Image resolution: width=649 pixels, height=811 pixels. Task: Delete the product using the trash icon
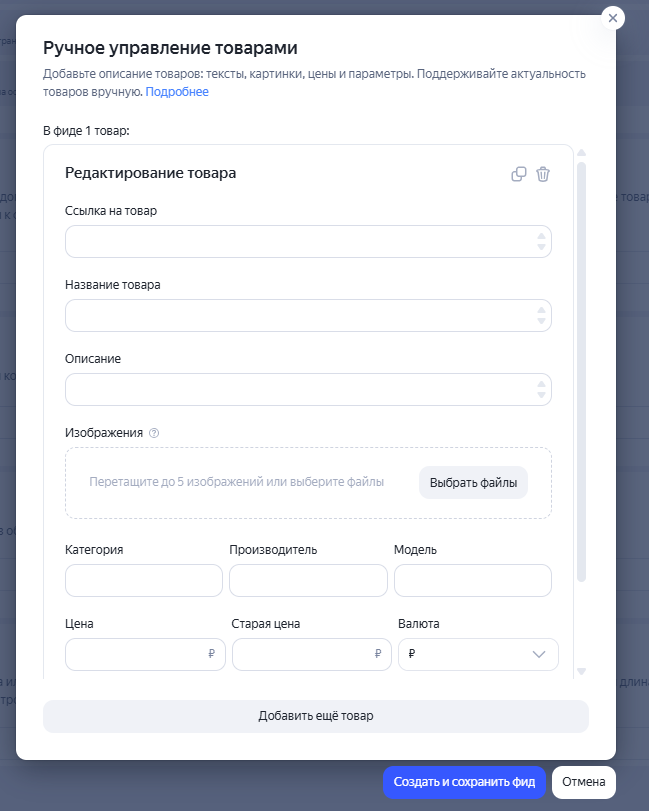[x=543, y=174]
